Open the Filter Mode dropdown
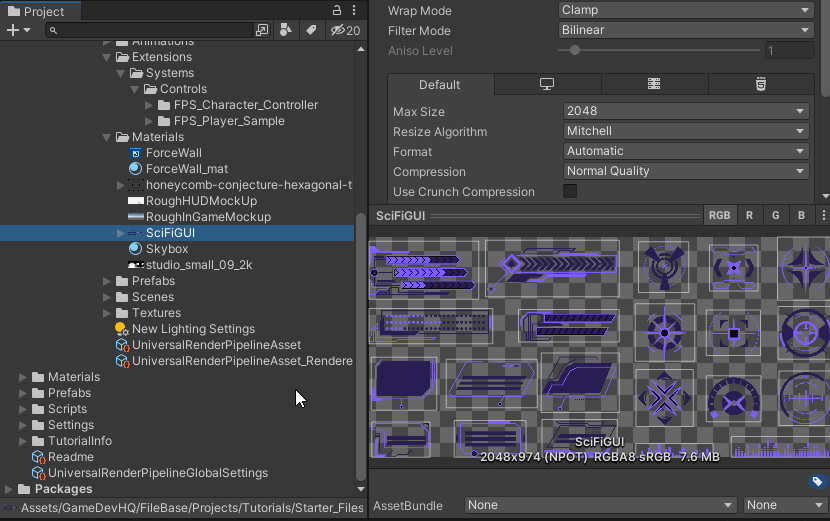Image resolution: width=830 pixels, height=521 pixels. click(x=686, y=30)
